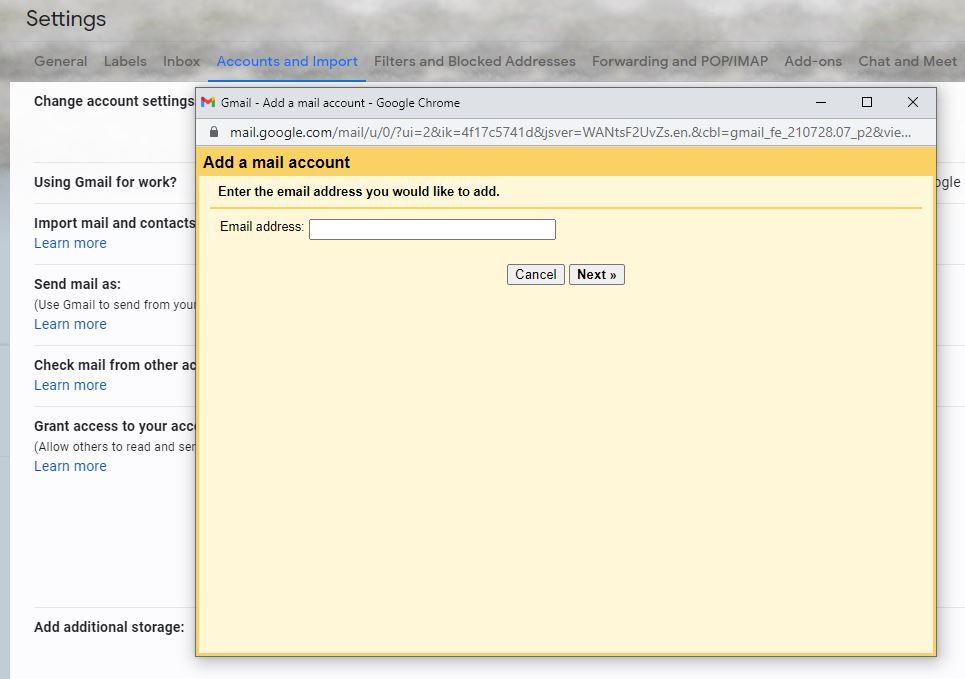Click the Next button to proceed
Viewport: 965px width, 679px height.
pos(596,274)
